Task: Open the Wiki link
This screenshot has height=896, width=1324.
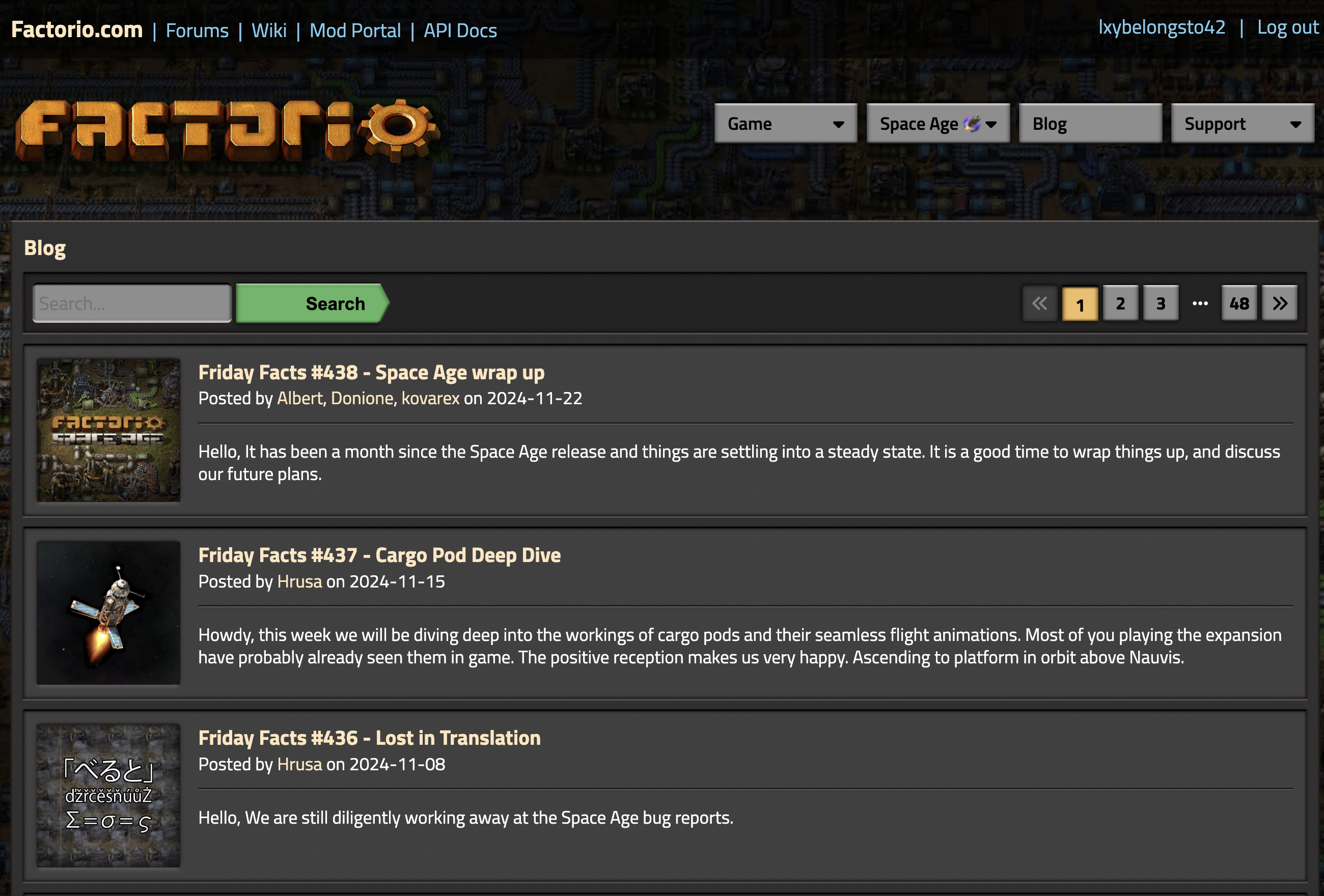Action: click(x=269, y=31)
